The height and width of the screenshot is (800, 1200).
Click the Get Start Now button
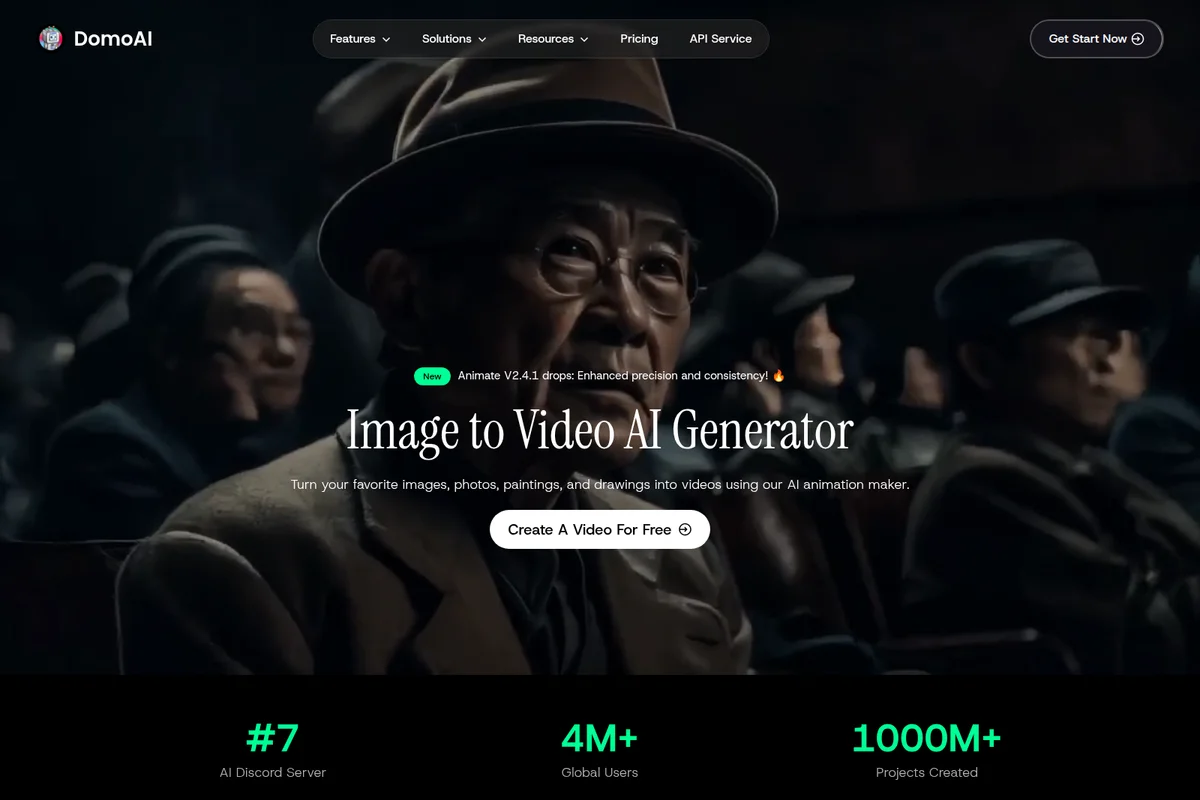(1096, 39)
